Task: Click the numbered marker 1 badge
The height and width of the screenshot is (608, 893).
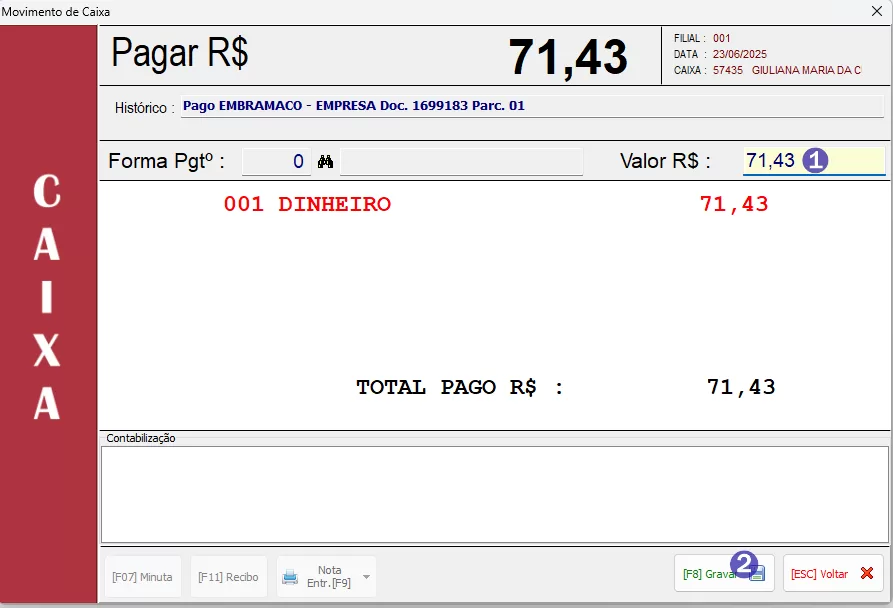Action: pyautogui.click(x=816, y=161)
